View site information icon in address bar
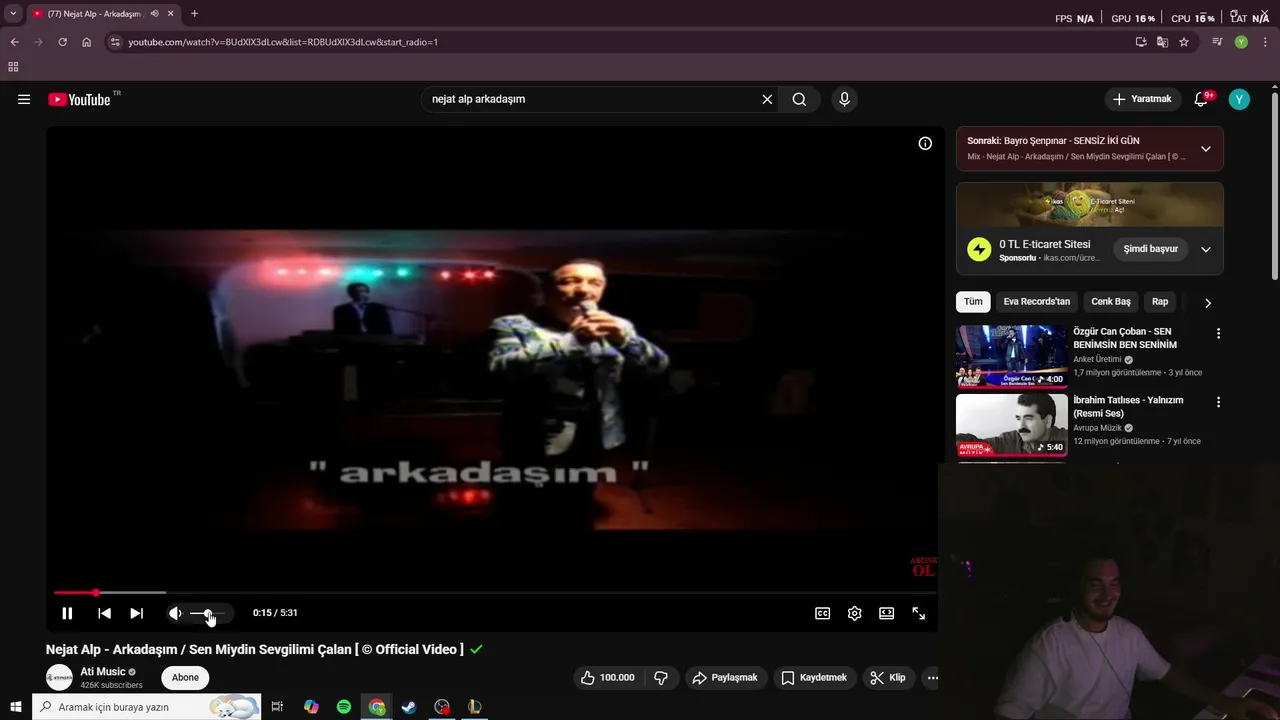Image resolution: width=1280 pixels, height=720 pixels. (115, 42)
